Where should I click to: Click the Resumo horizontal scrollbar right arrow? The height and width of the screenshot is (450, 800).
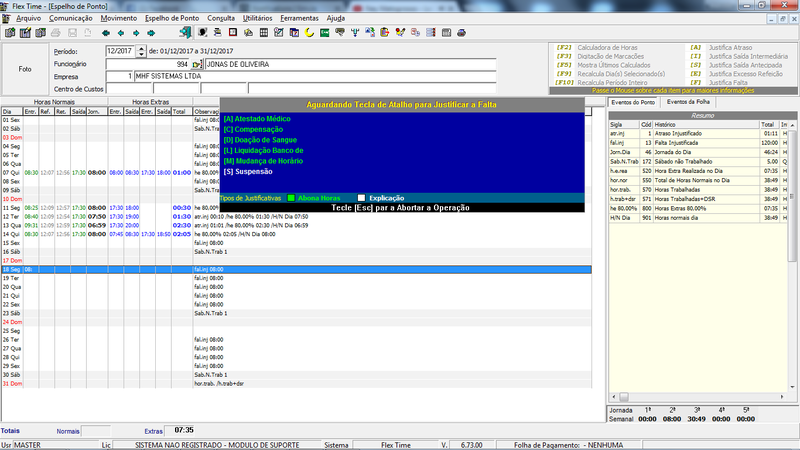pyautogui.click(x=782, y=396)
